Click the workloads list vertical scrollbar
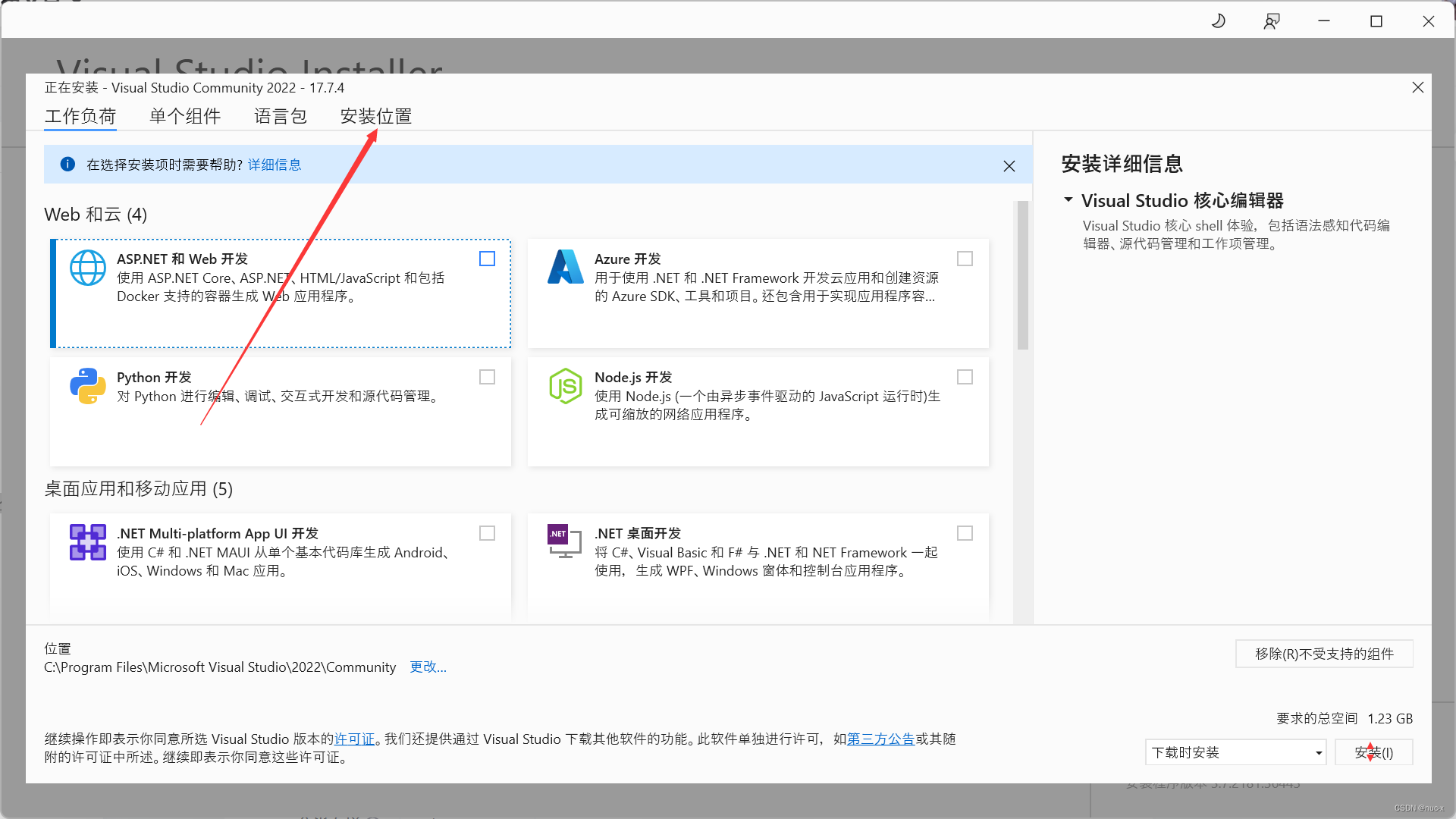This screenshot has height=819, width=1456. [x=1022, y=276]
